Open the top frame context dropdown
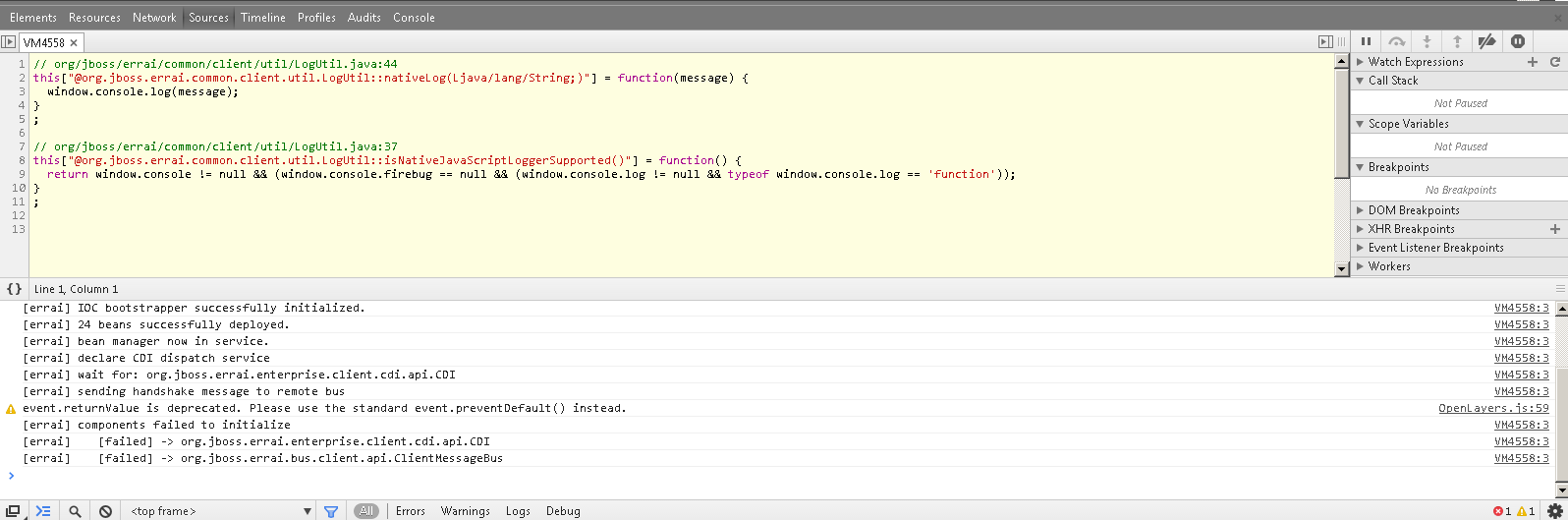This screenshot has width=1568, height=520. tap(220, 511)
